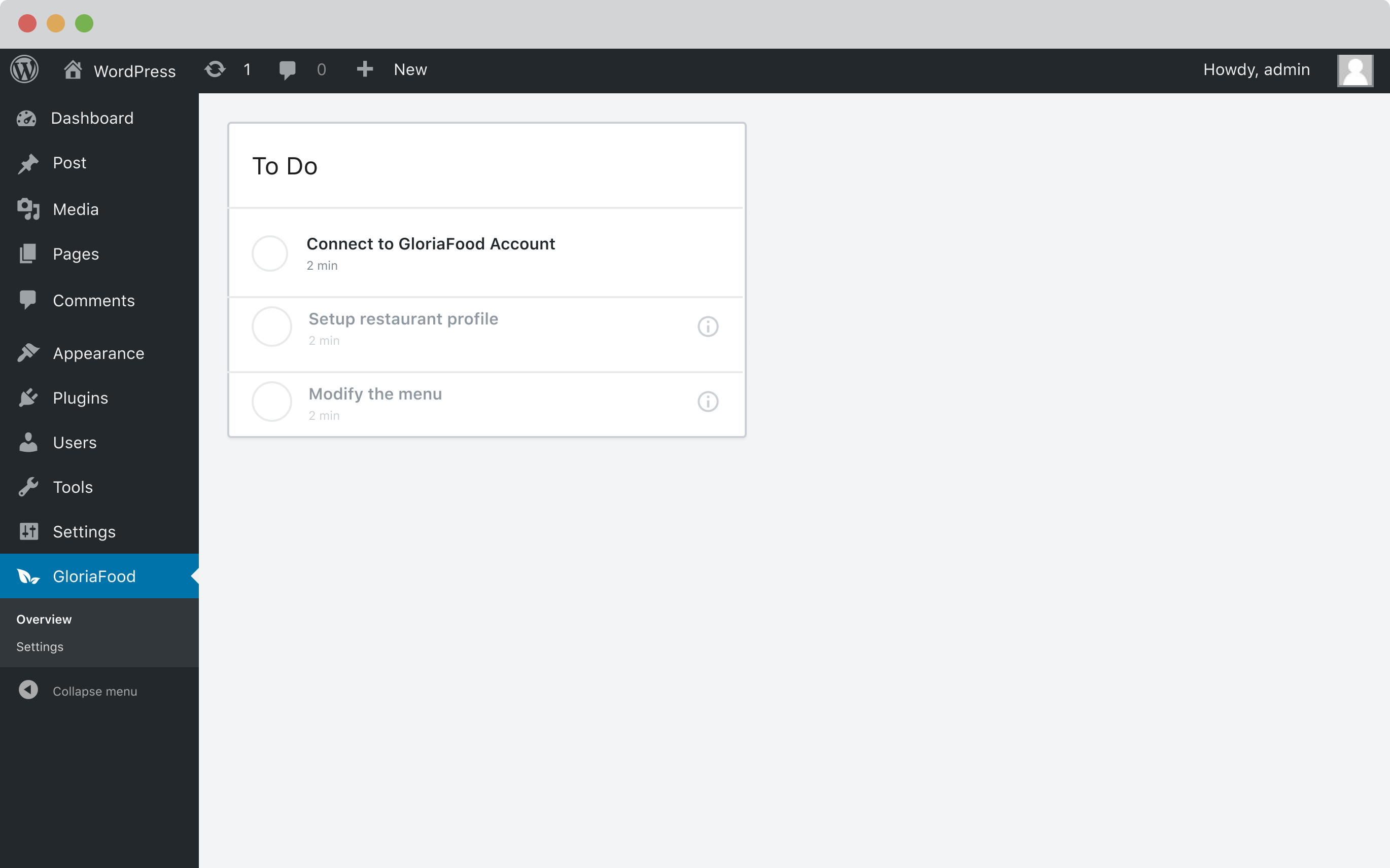Open comments via the speech bubble icon
The image size is (1390, 868).
[288, 69]
